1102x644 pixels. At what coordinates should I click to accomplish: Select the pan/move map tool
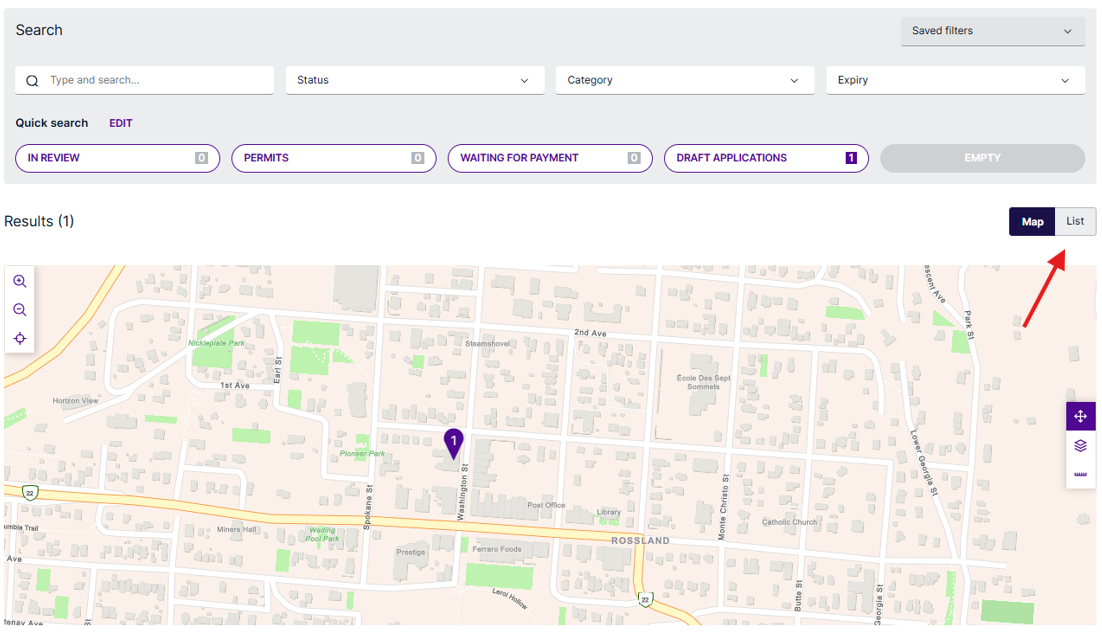click(x=1080, y=416)
